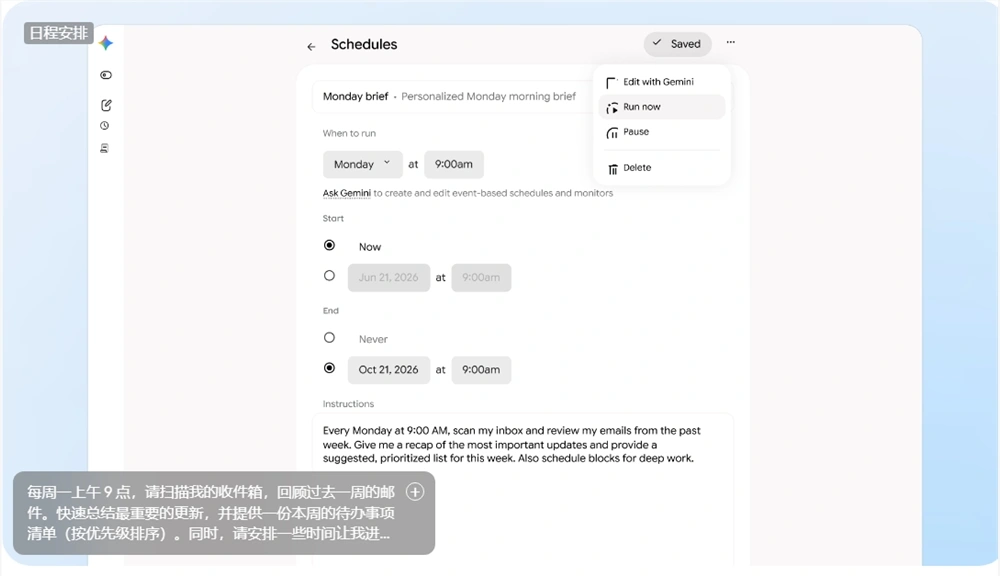Choose Pause from the menu
This screenshot has width=1000, height=576.
(661, 132)
